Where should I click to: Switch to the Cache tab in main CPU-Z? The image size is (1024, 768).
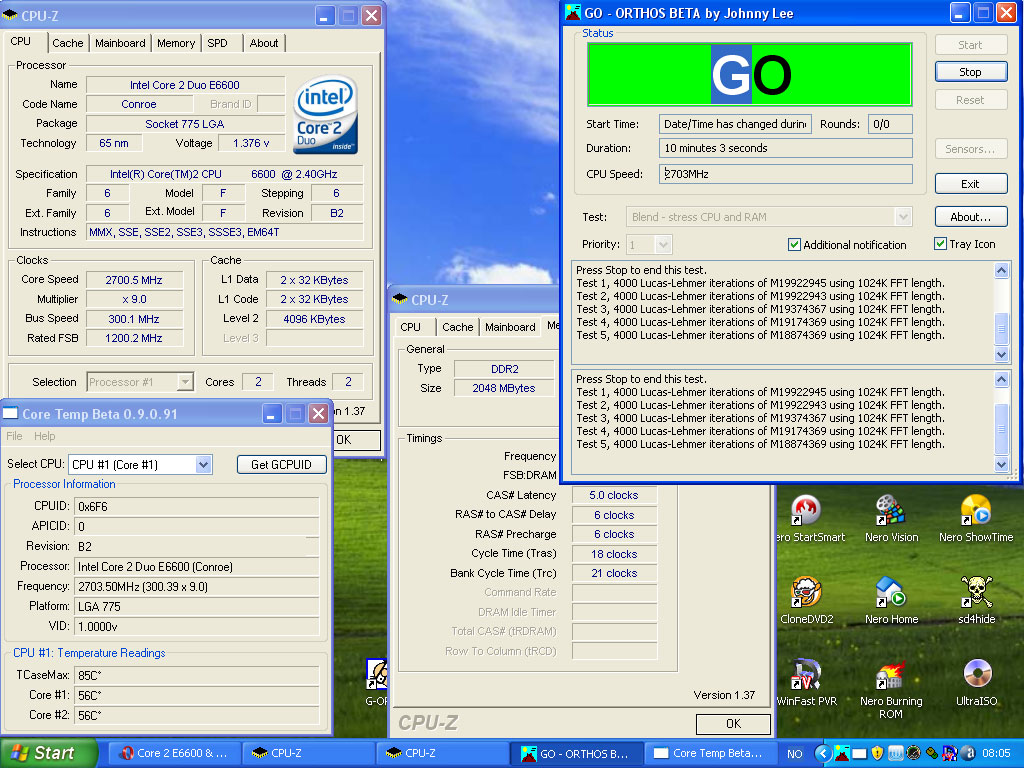tap(68, 43)
